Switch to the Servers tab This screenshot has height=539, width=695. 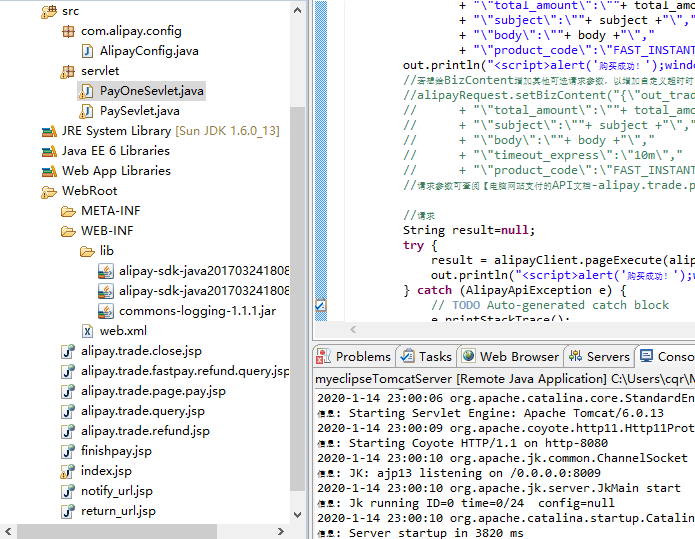[x=599, y=356]
